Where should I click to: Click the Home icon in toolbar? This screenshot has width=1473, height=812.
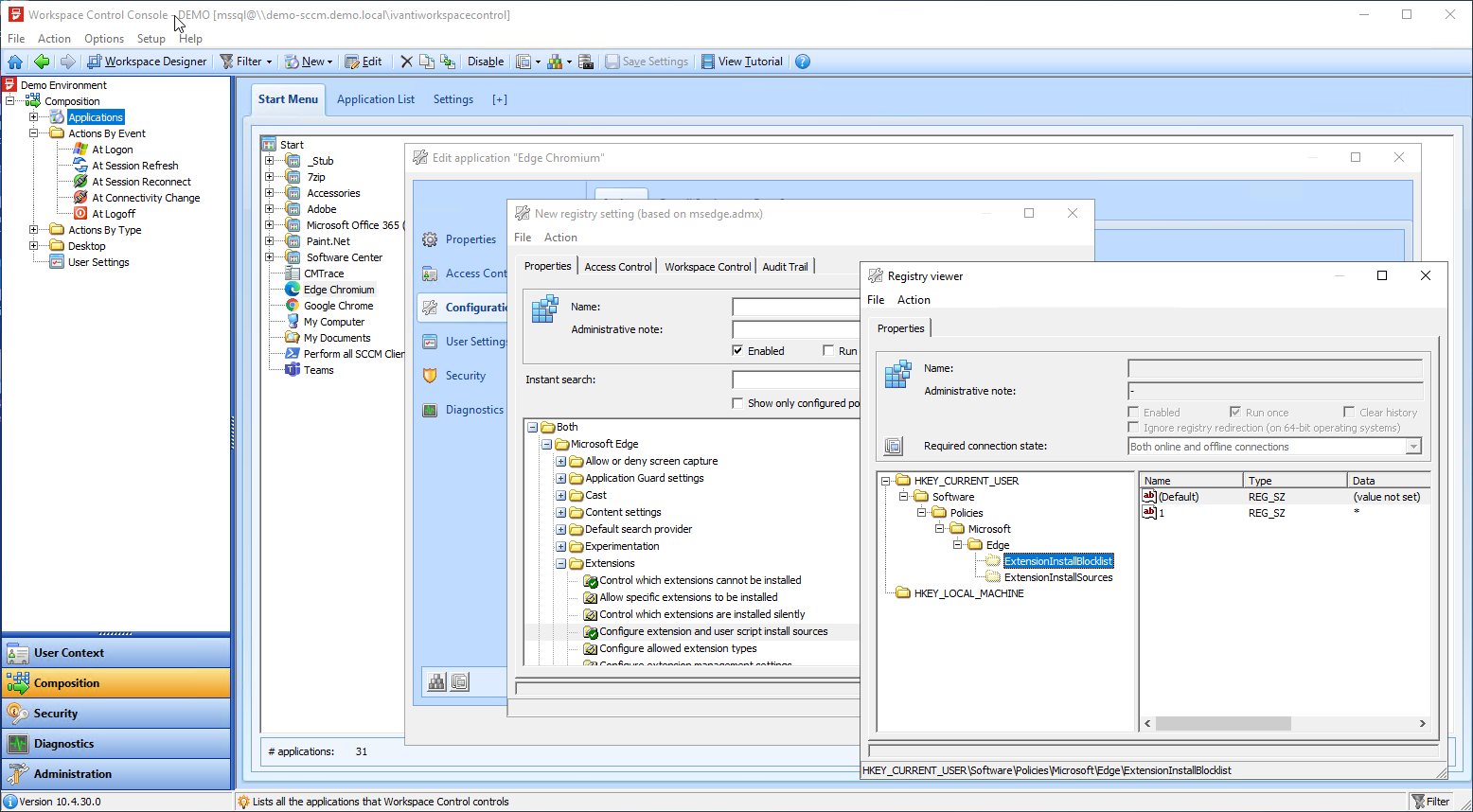pyautogui.click(x=15, y=62)
